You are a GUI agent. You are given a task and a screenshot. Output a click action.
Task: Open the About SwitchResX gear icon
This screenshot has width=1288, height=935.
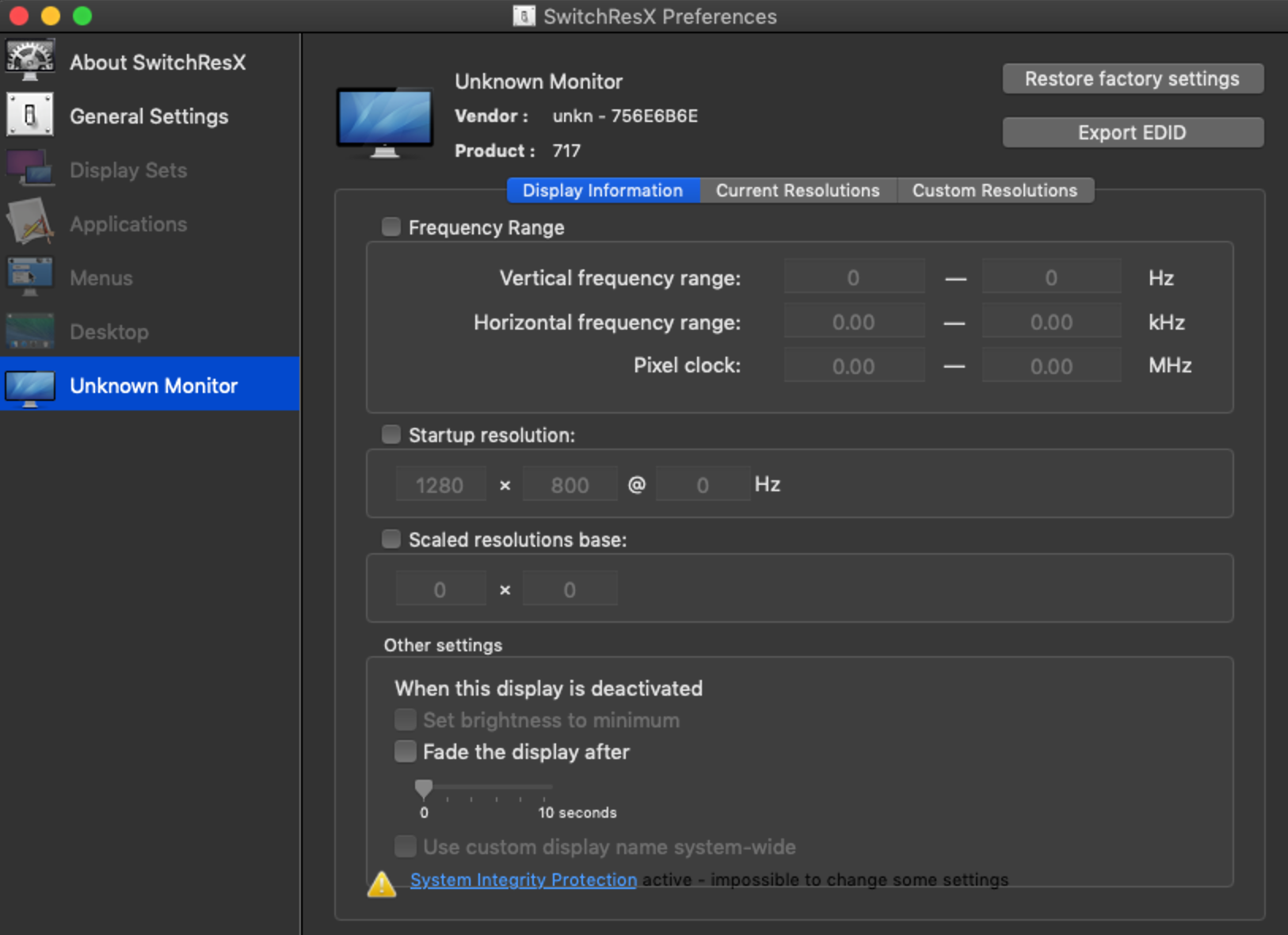(x=30, y=61)
